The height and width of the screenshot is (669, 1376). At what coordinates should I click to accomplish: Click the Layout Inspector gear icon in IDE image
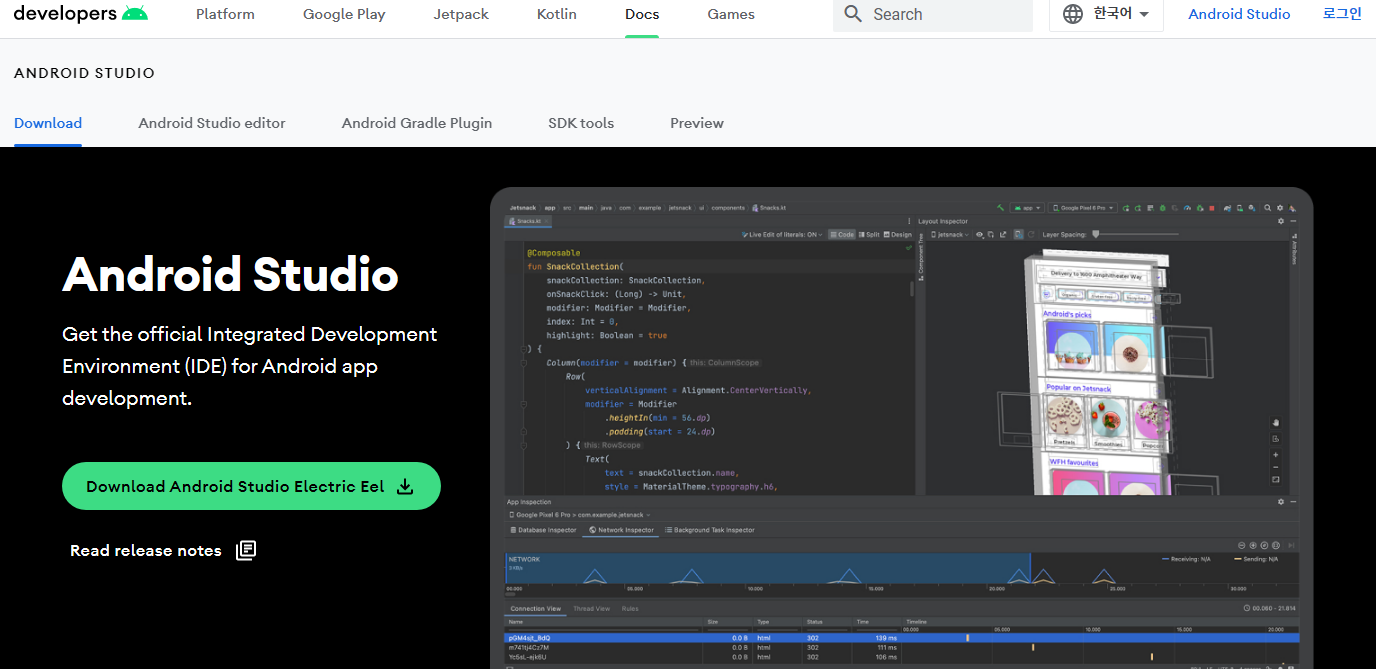pyautogui.click(x=1281, y=221)
